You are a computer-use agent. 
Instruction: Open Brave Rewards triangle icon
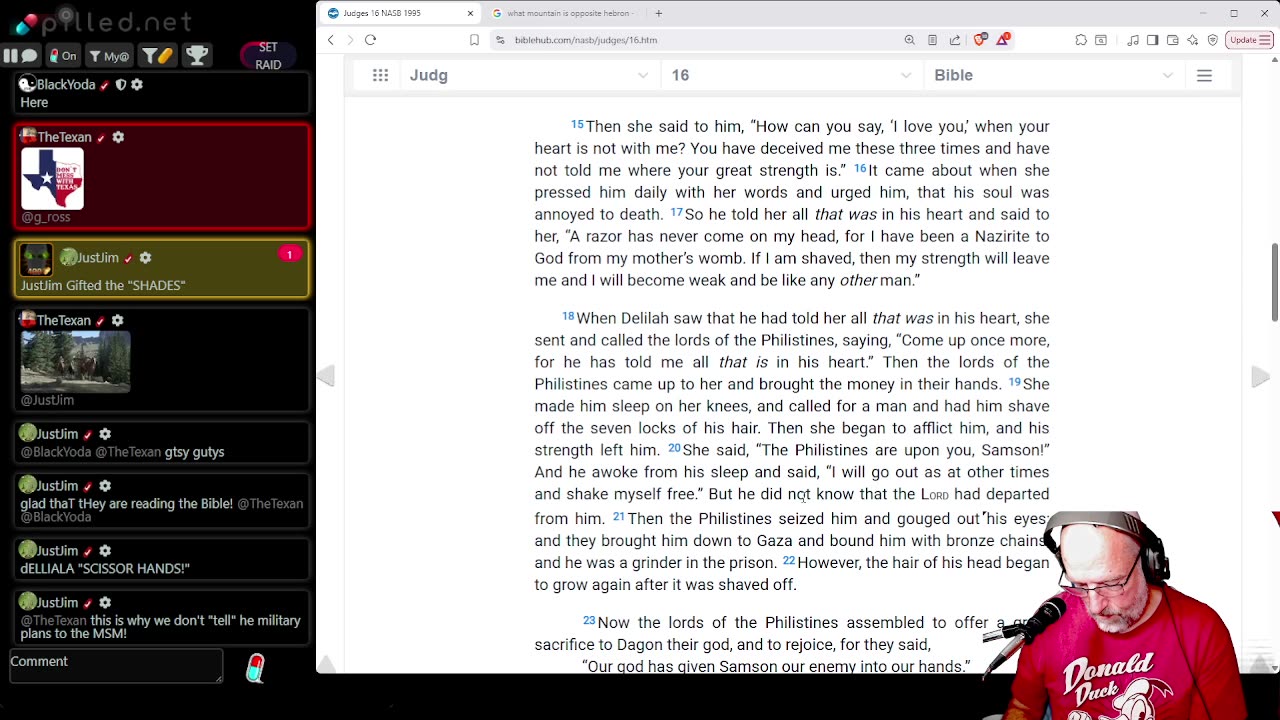click(x=1003, y=40)
